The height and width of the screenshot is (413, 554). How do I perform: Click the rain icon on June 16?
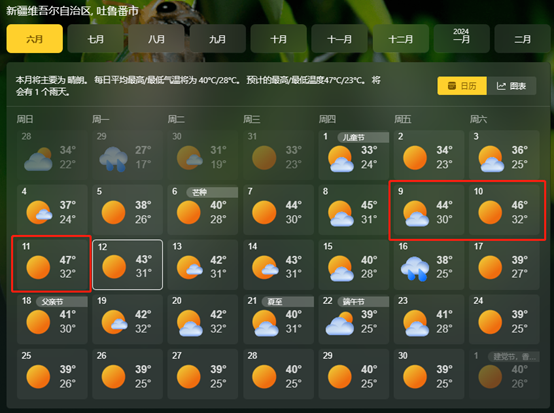tap(415, 269)
